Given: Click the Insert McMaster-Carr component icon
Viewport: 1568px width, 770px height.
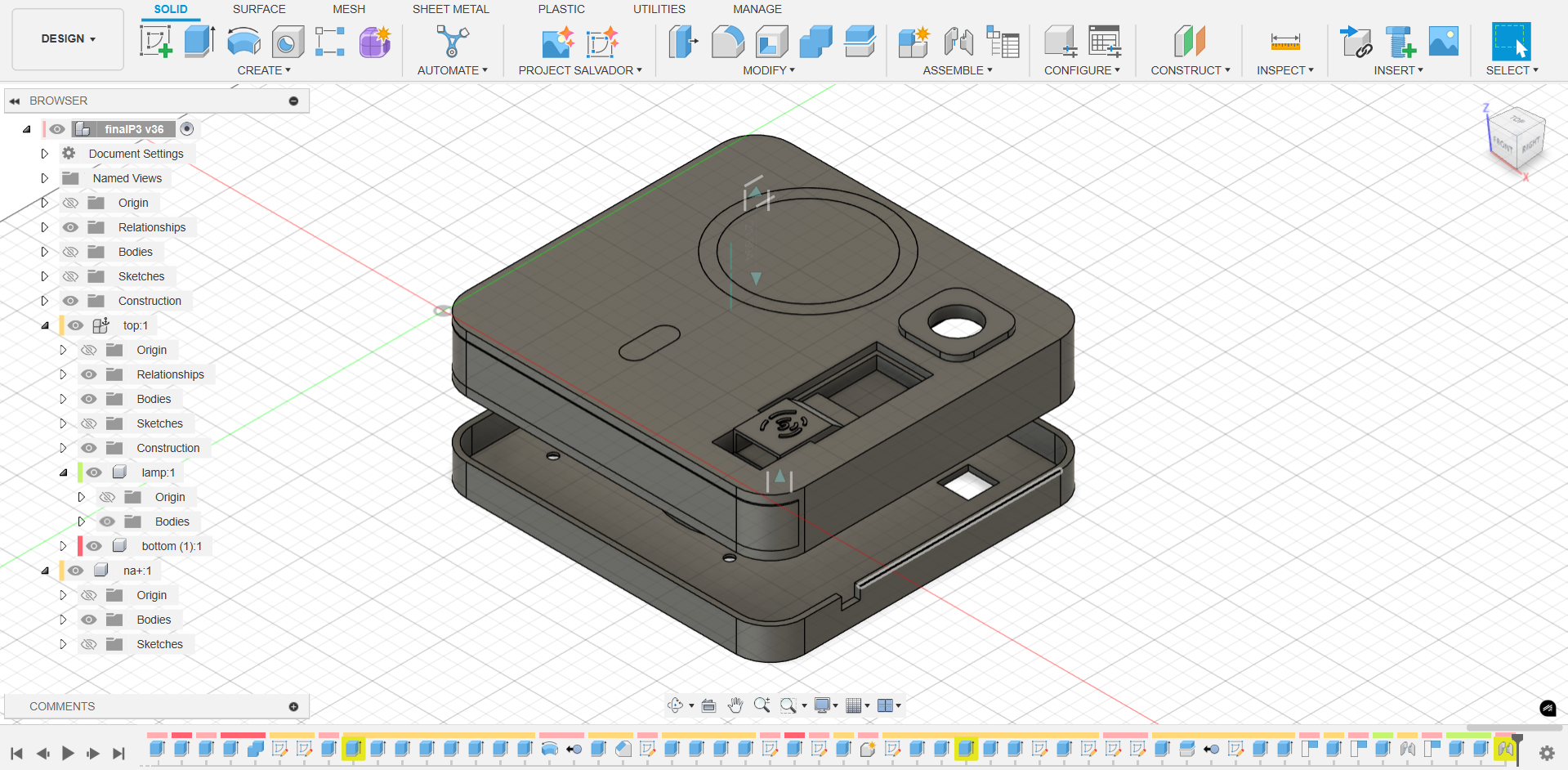Looking at the screenshot, I should [x=1400, y=42].
